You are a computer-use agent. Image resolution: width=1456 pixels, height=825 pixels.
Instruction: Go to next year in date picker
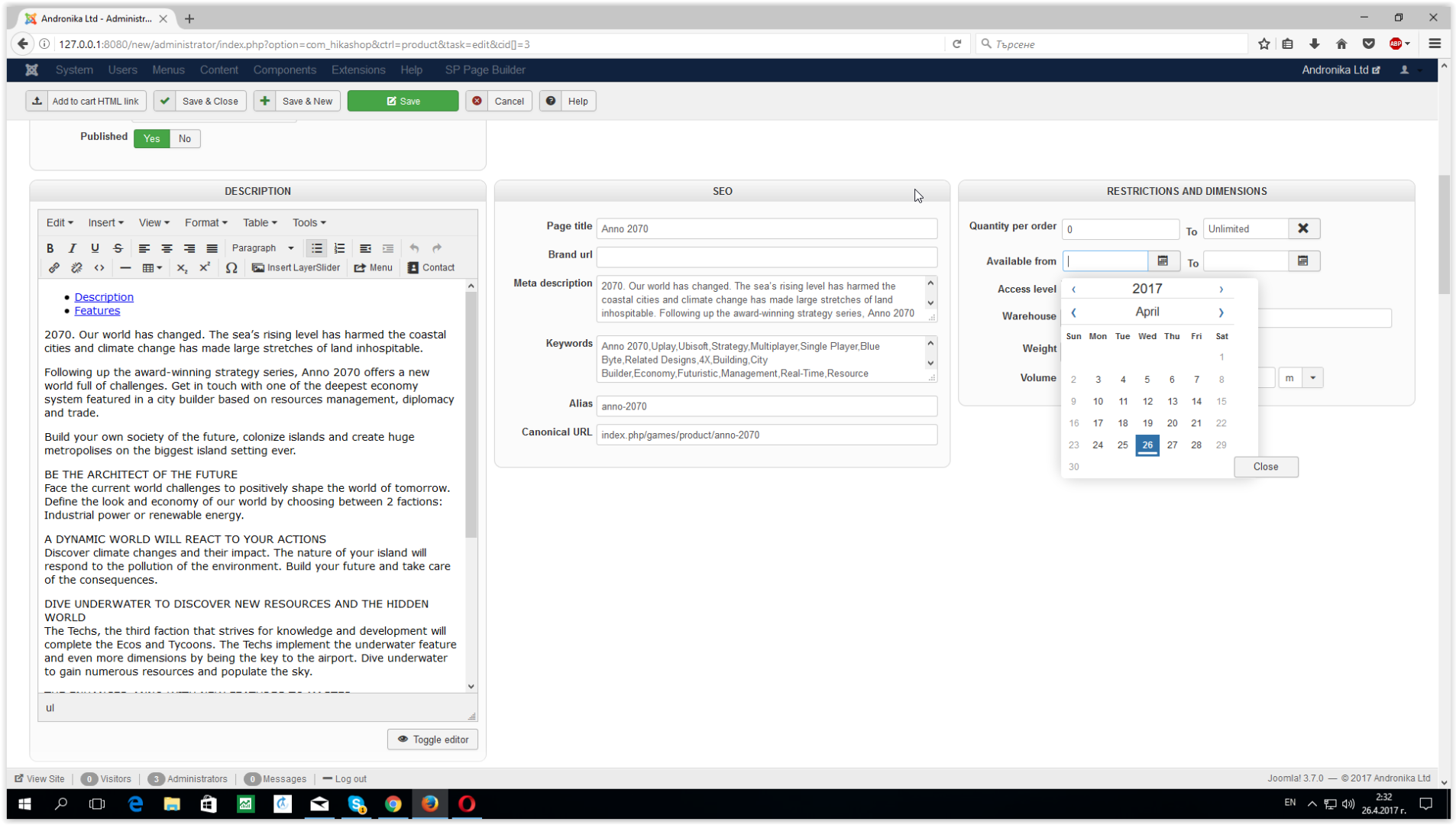(1221, 290)
